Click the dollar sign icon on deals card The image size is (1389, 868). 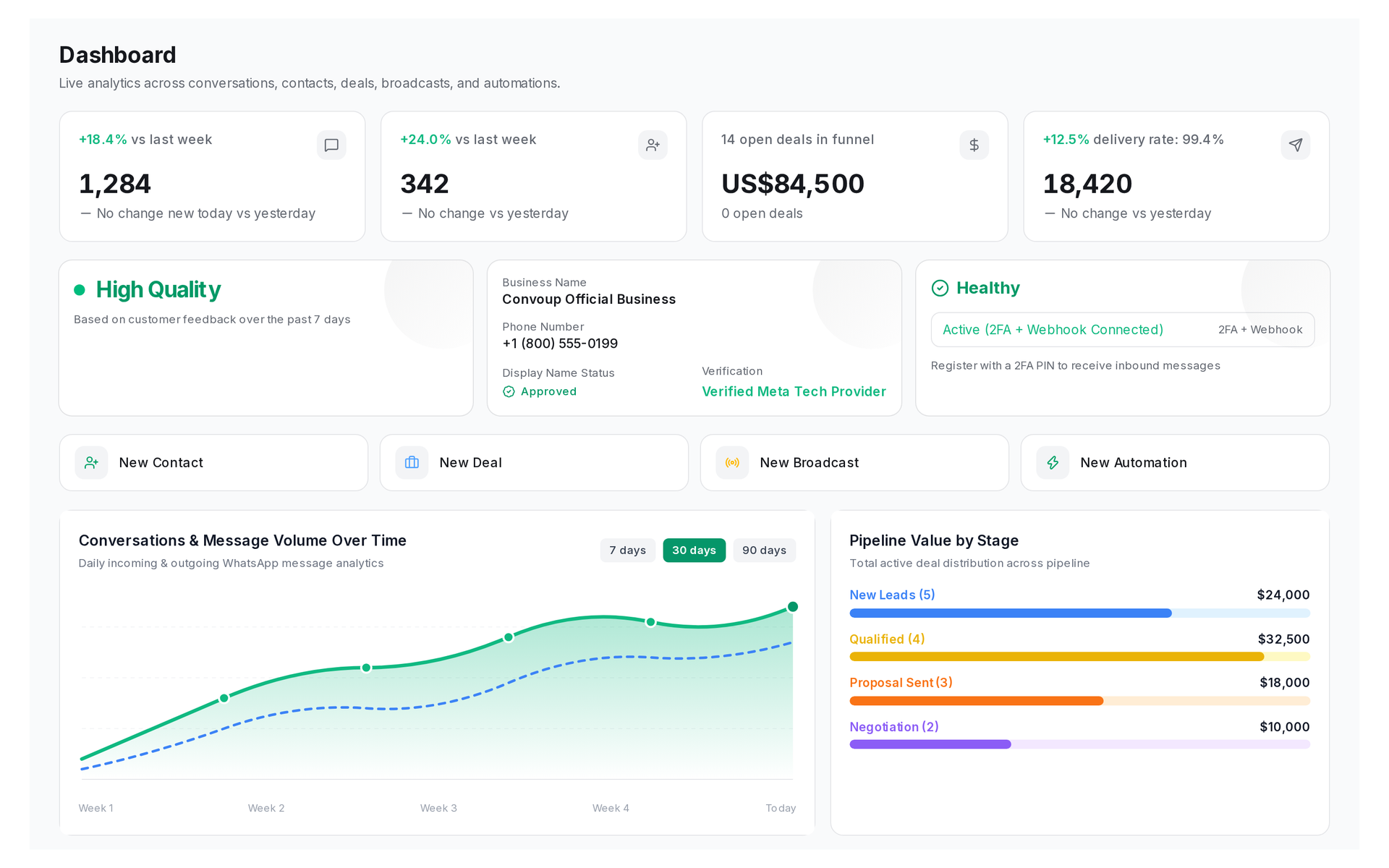(974, 145)
